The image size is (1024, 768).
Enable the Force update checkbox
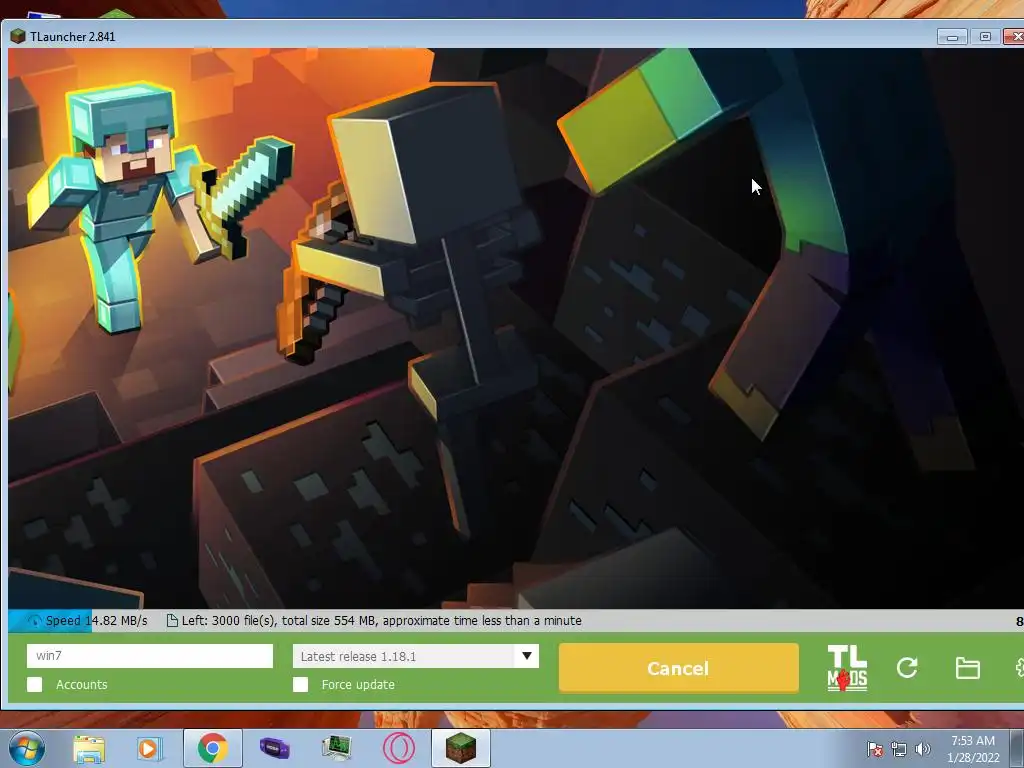300,684
